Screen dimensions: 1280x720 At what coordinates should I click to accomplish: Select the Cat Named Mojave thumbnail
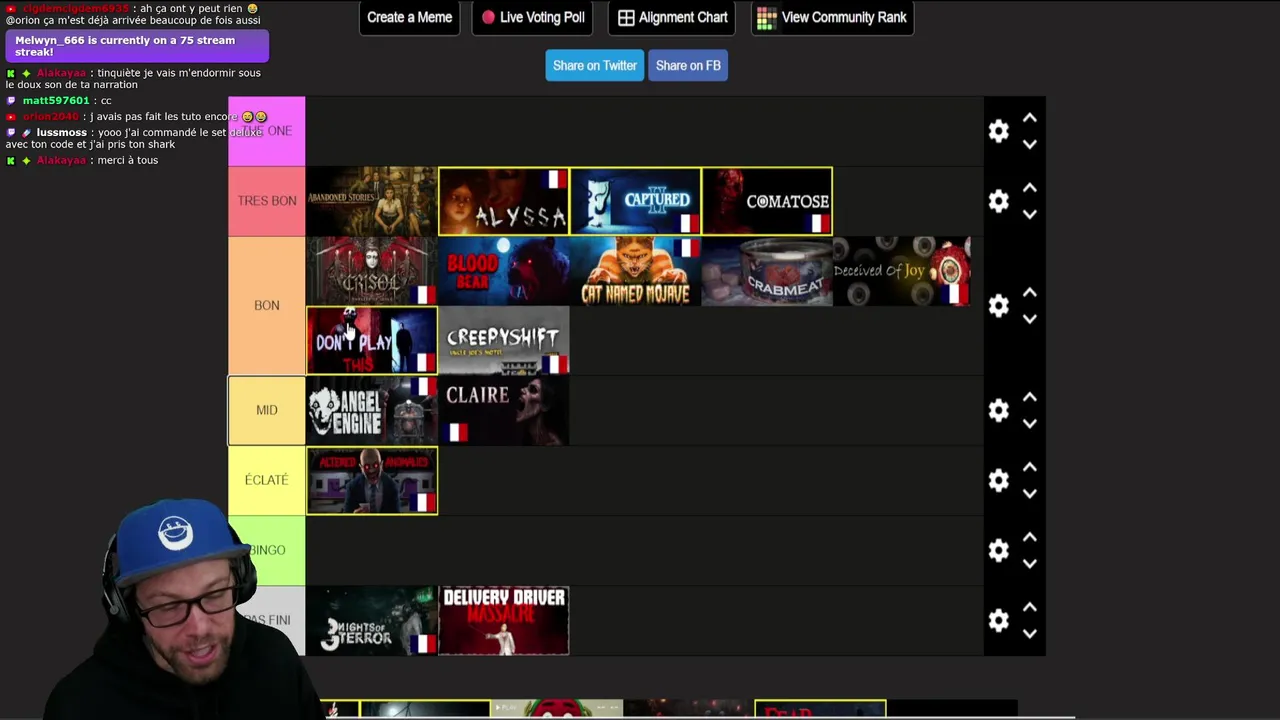click(636, 271)
